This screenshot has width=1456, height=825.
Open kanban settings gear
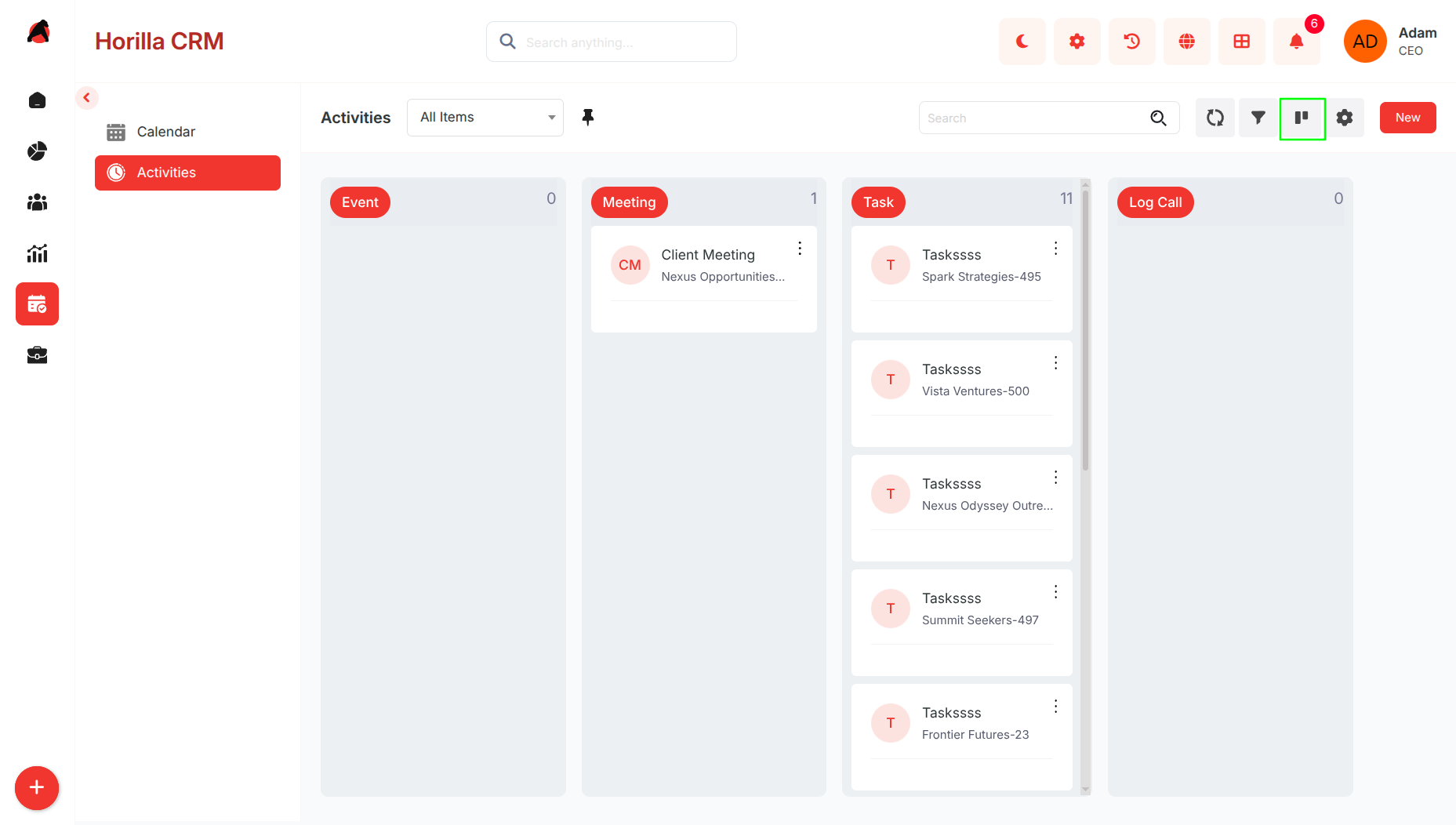(1345, 118)
